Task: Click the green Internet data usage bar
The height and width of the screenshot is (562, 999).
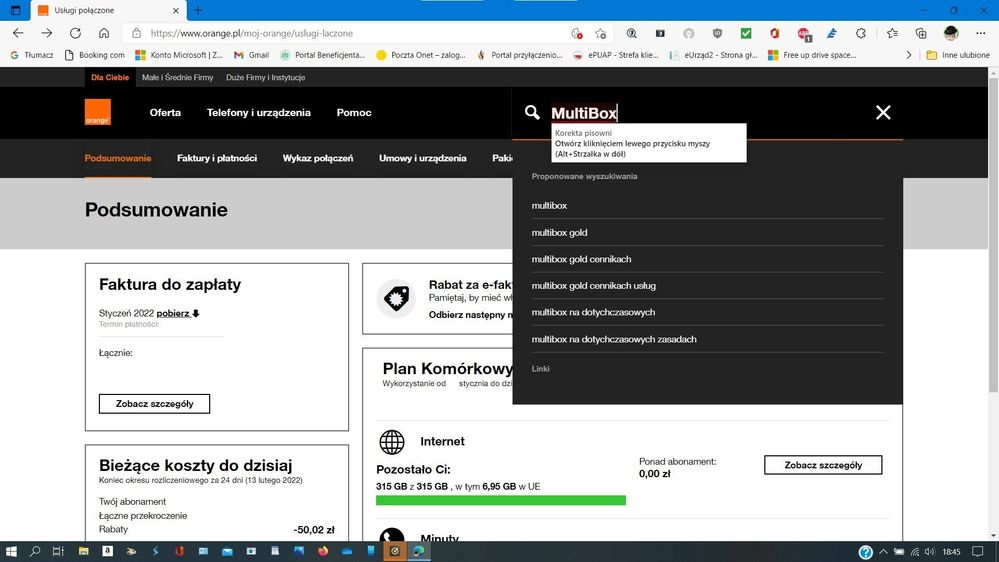Action: coord(500,500)
